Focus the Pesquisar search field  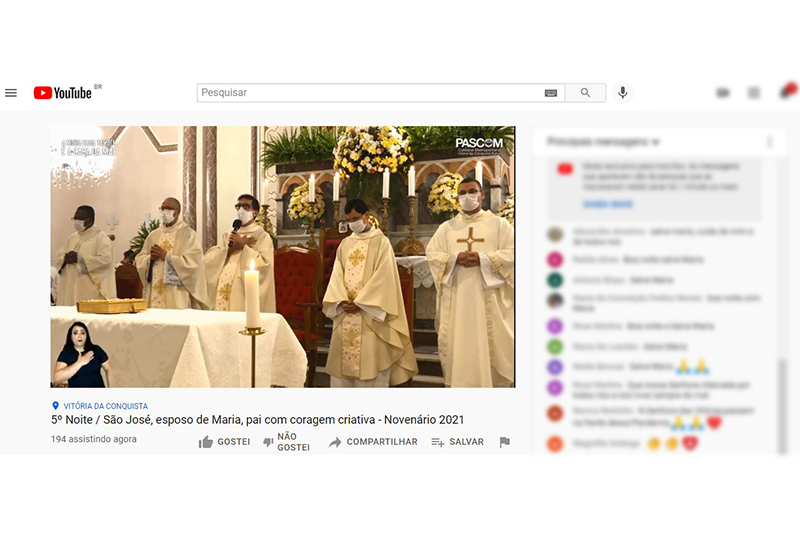point(370,93)
